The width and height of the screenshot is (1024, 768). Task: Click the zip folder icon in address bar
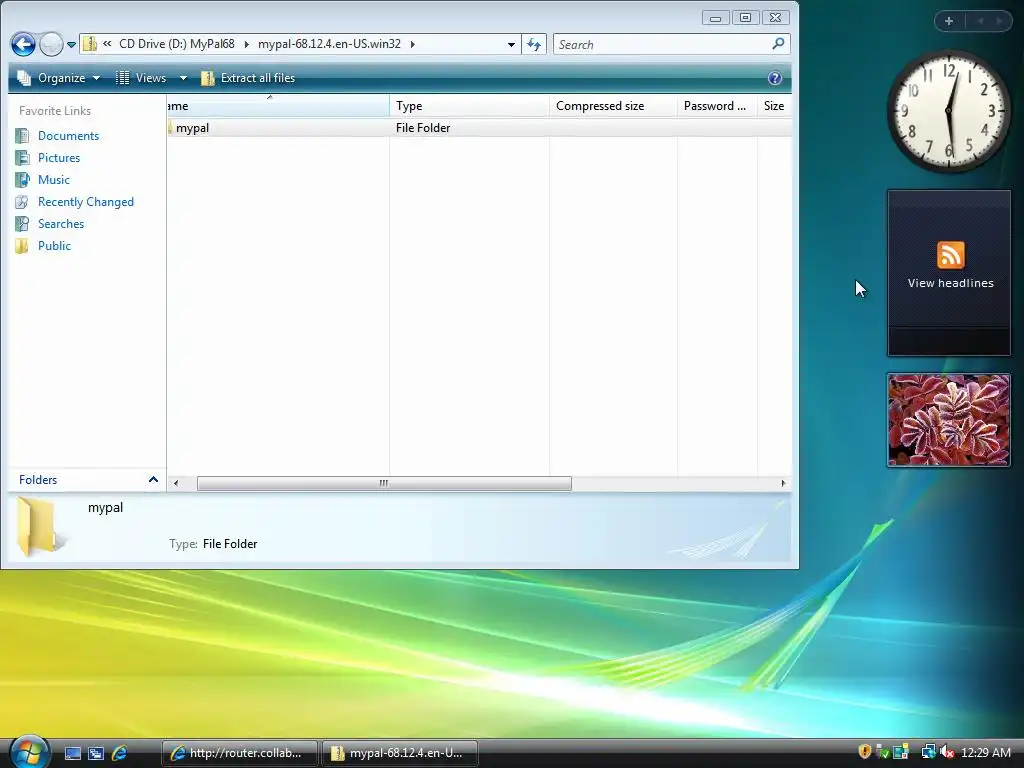[x=90, y=44]
